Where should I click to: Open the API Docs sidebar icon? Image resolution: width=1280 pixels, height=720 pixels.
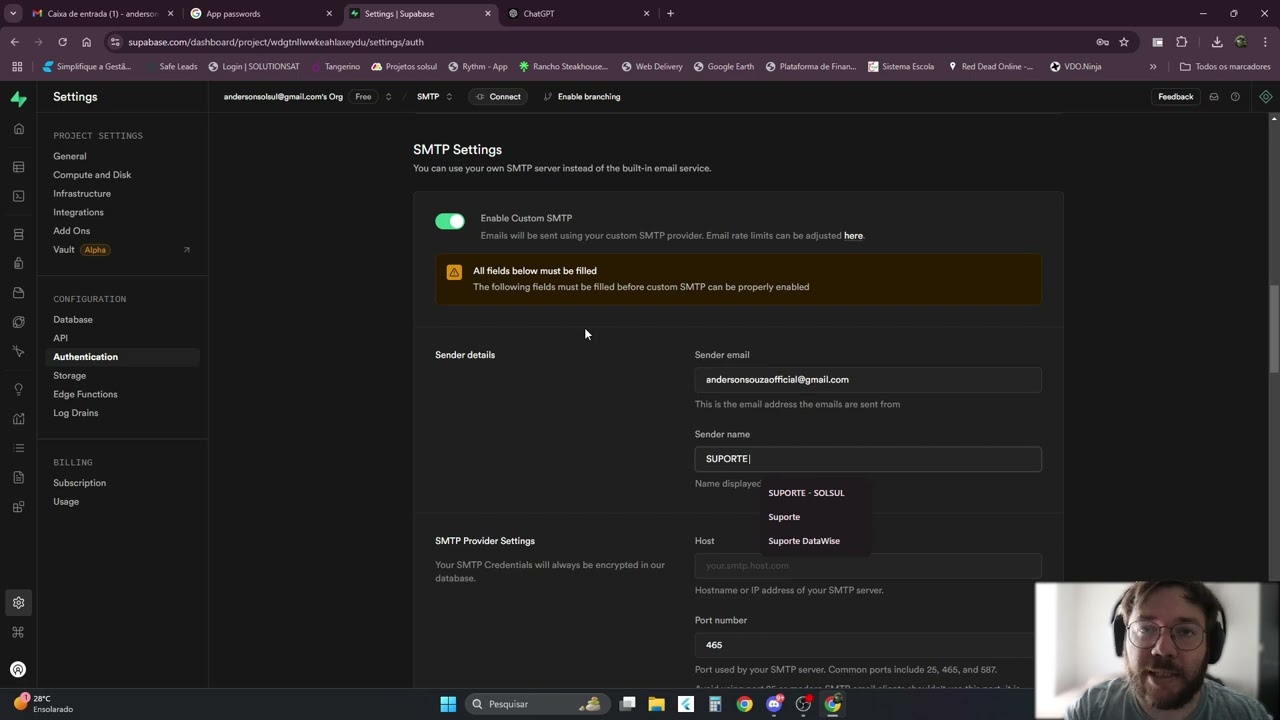tap(18, 477)
